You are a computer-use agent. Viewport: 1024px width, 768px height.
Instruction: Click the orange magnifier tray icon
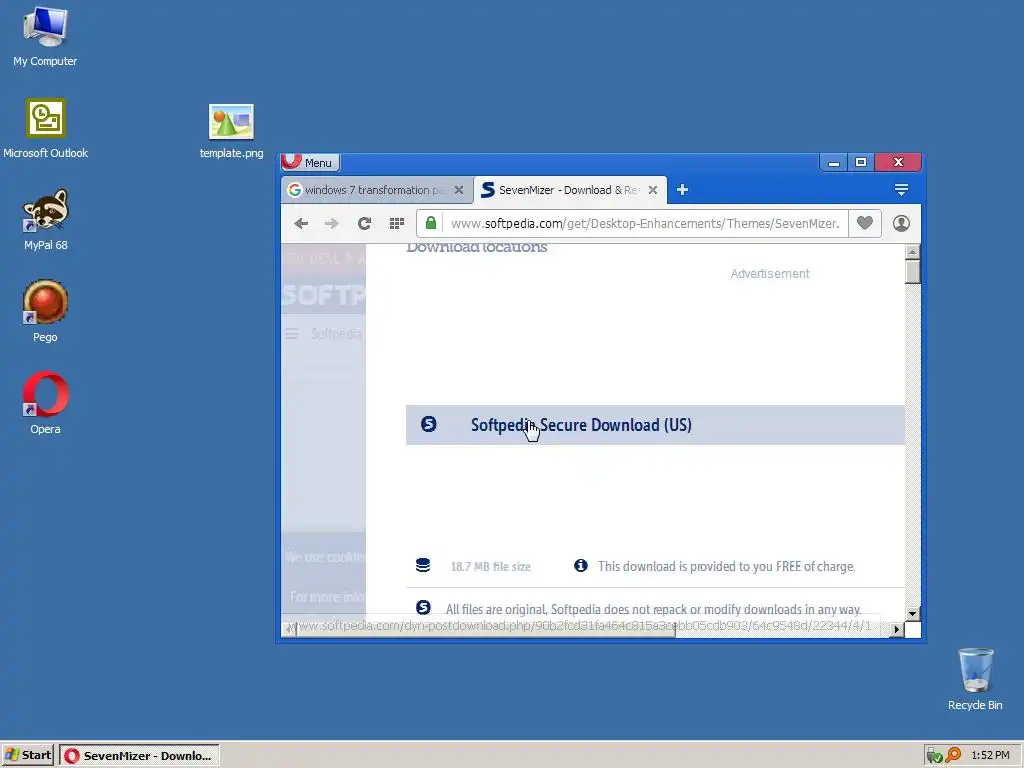click(x=953, y=755)
